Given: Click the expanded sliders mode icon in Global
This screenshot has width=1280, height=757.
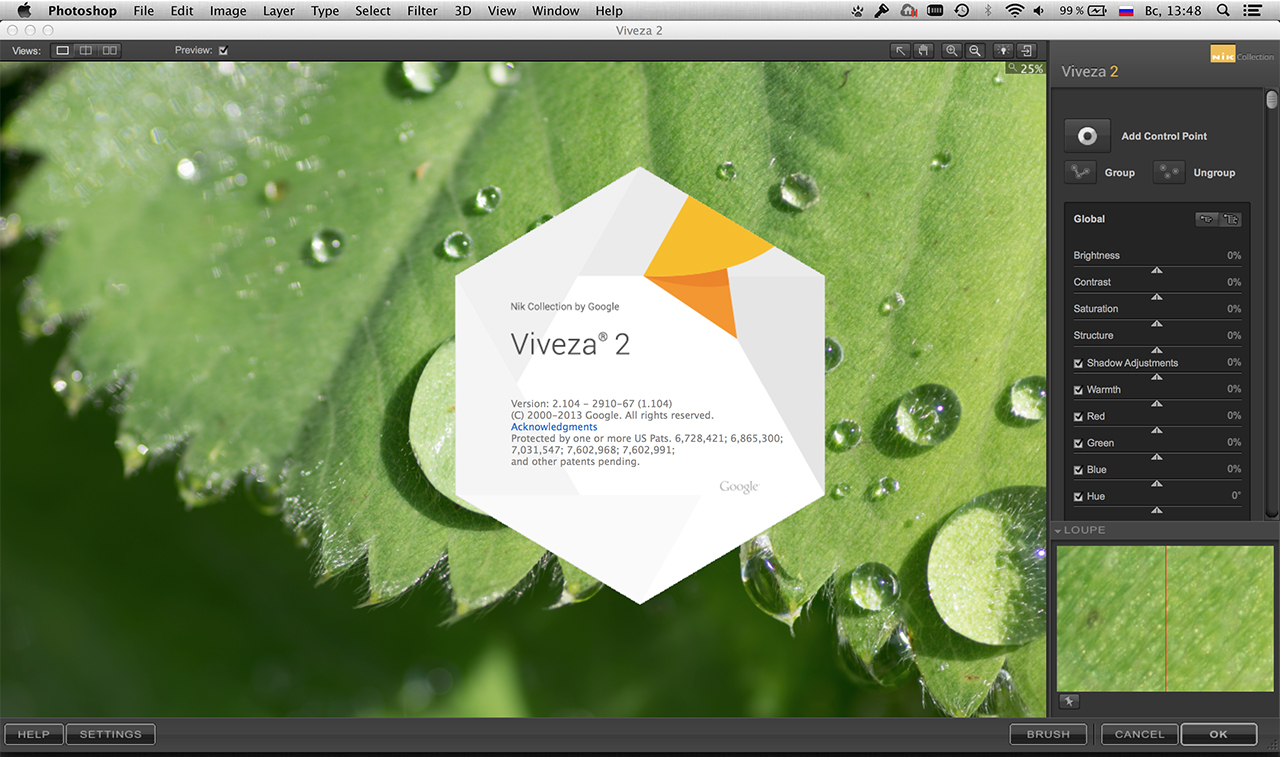Looking at the screenshot, I should (x=1231, y=219).
